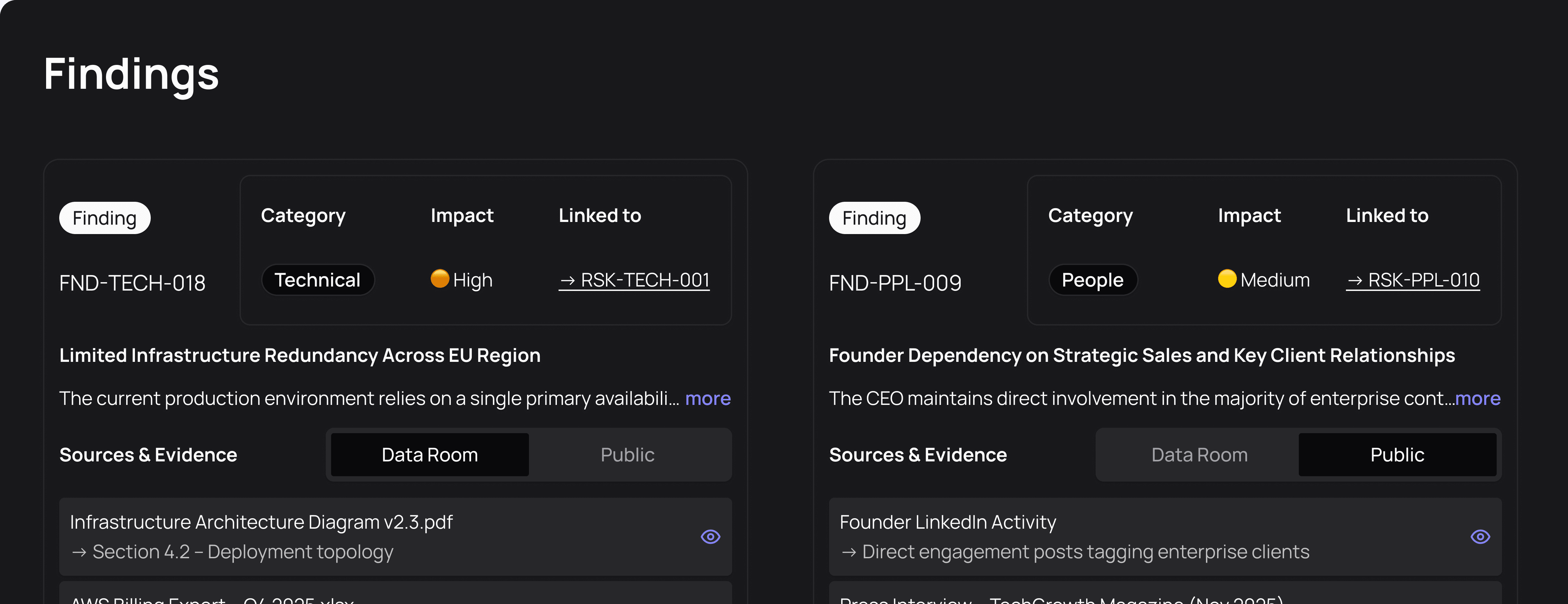The image size is (1568, 604).
Task: Click the People category tag
Action: (x=1092, y=280)
